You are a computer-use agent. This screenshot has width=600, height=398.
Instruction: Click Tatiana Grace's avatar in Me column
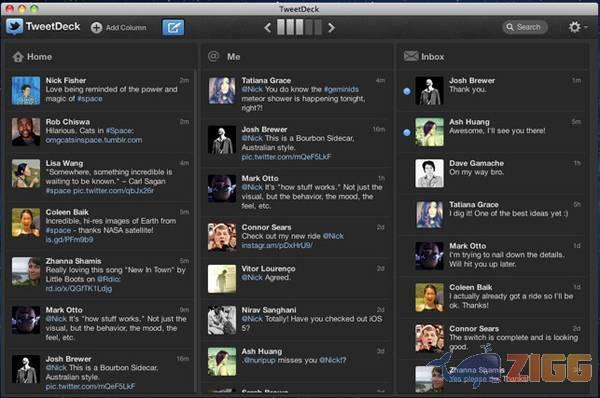click(222, 91)
